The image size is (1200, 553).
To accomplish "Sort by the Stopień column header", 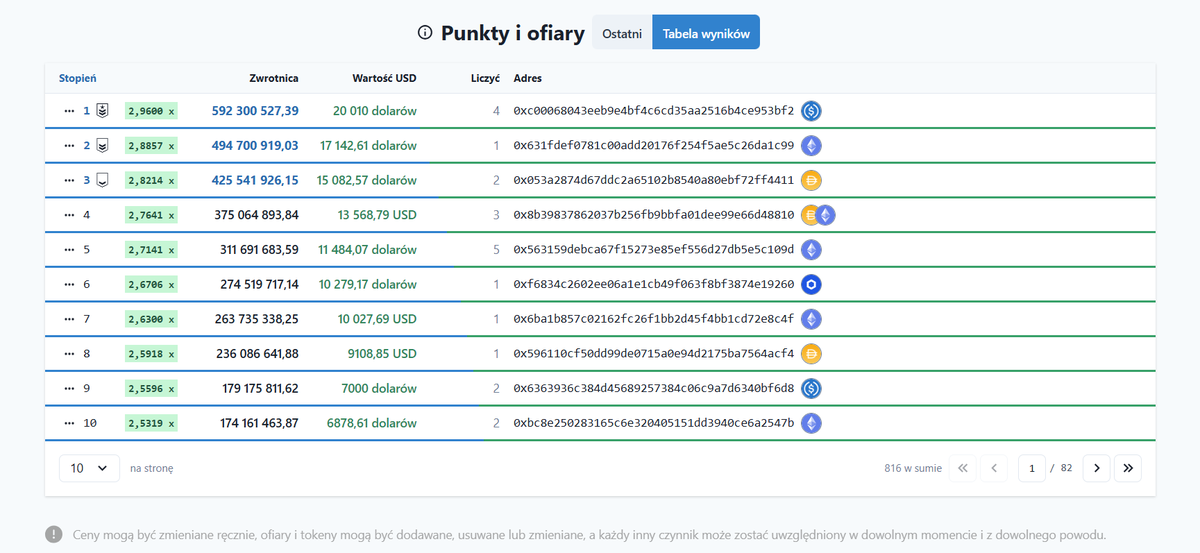I will [x=78, y=78].
